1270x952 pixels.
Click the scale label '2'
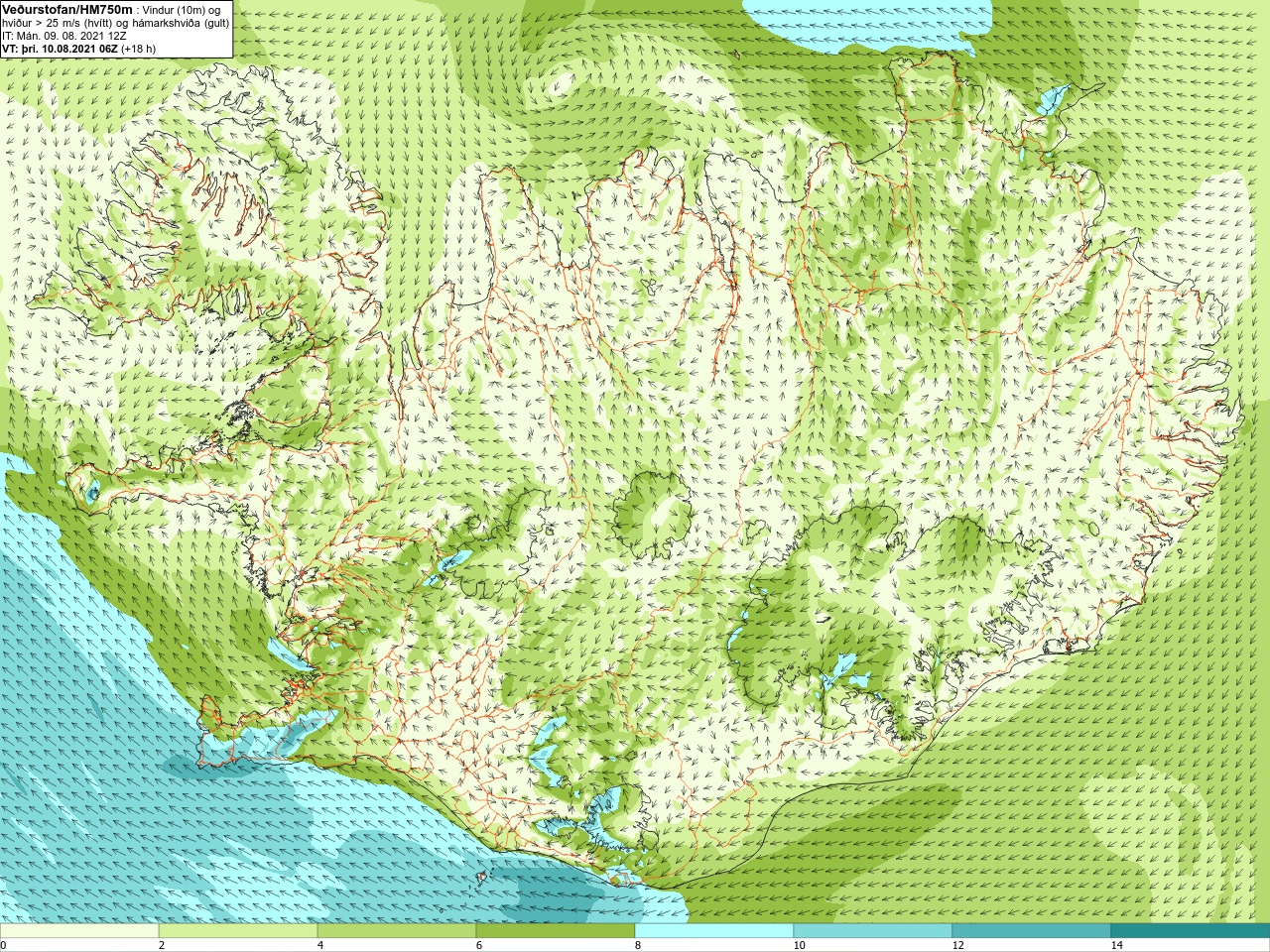161,945
